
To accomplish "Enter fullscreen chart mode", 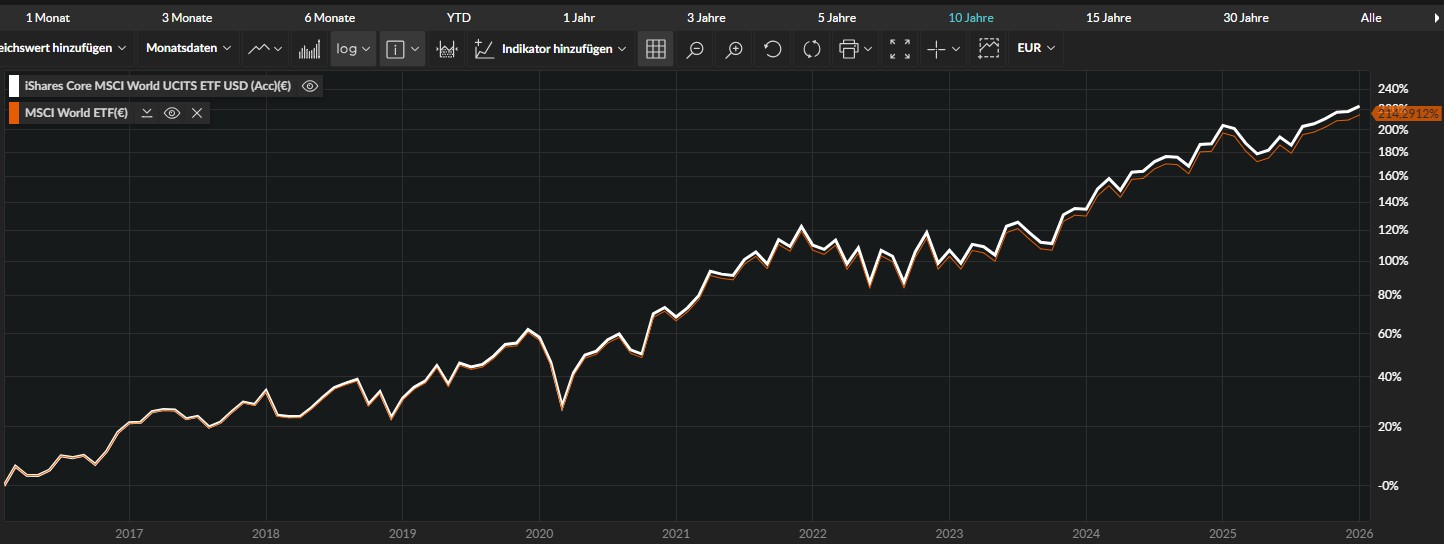I will [899, 49].
